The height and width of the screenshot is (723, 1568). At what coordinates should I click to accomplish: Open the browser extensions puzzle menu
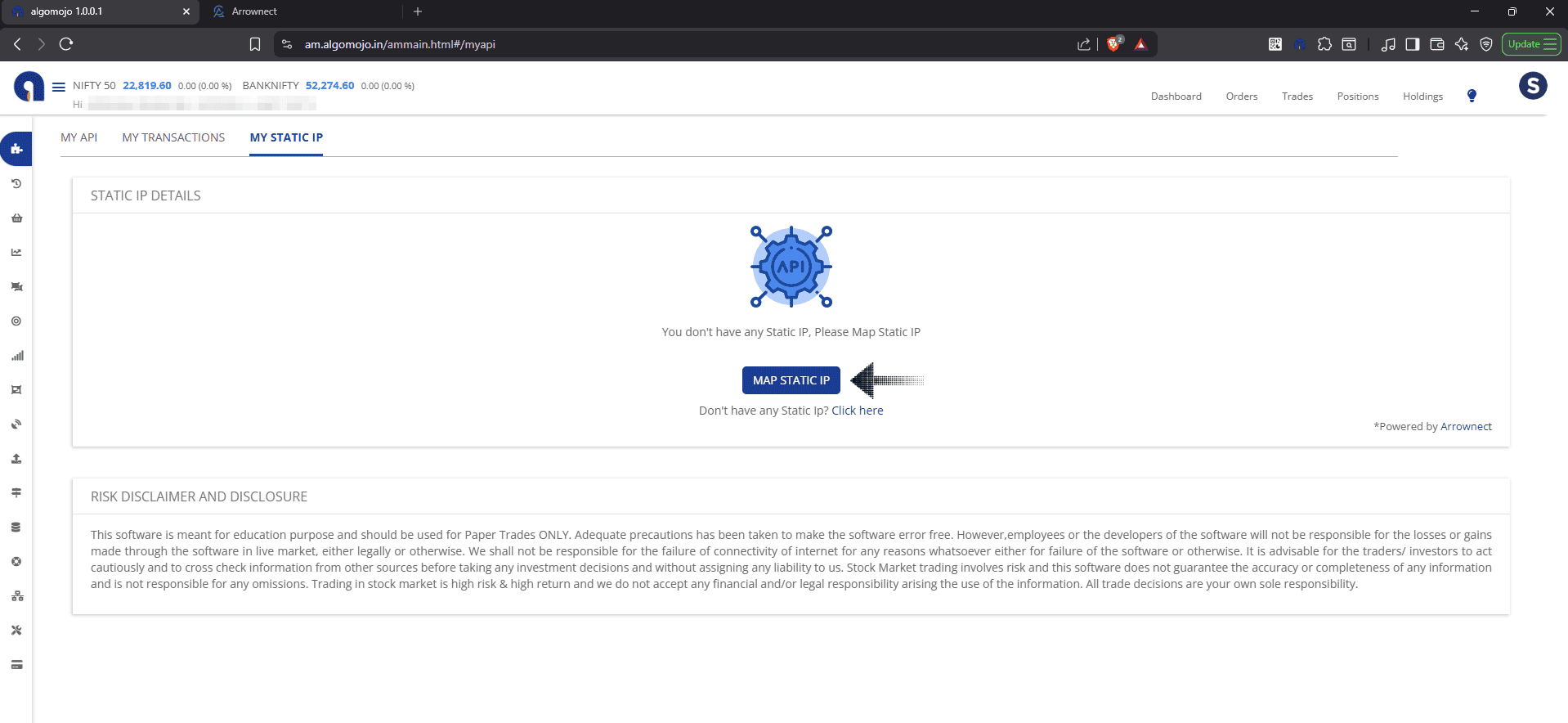pyautogui.click(x=1324, y=44)
